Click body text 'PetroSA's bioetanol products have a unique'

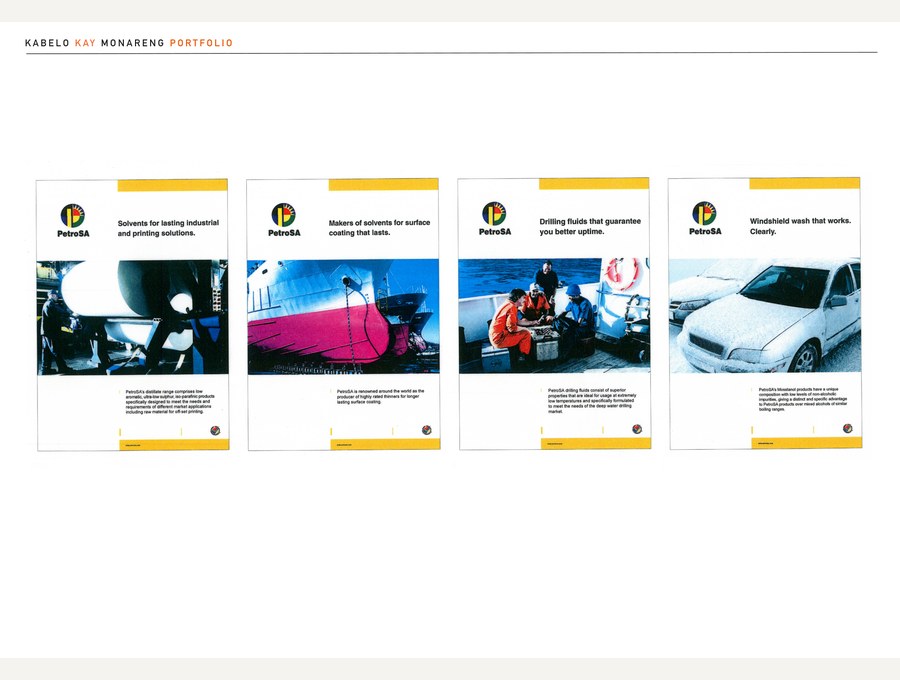pyautogui.click(x=802, y=399)
